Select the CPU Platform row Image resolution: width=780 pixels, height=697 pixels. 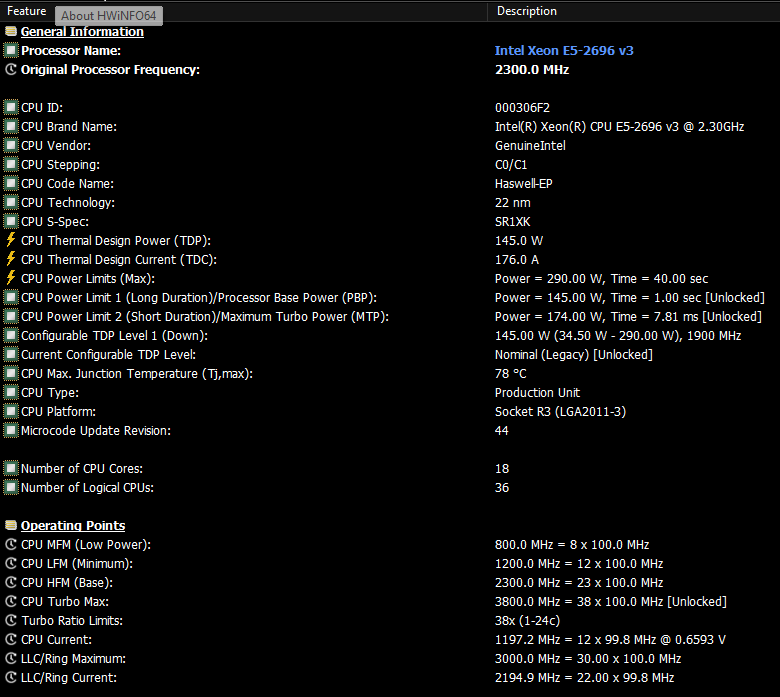[62, 412]
